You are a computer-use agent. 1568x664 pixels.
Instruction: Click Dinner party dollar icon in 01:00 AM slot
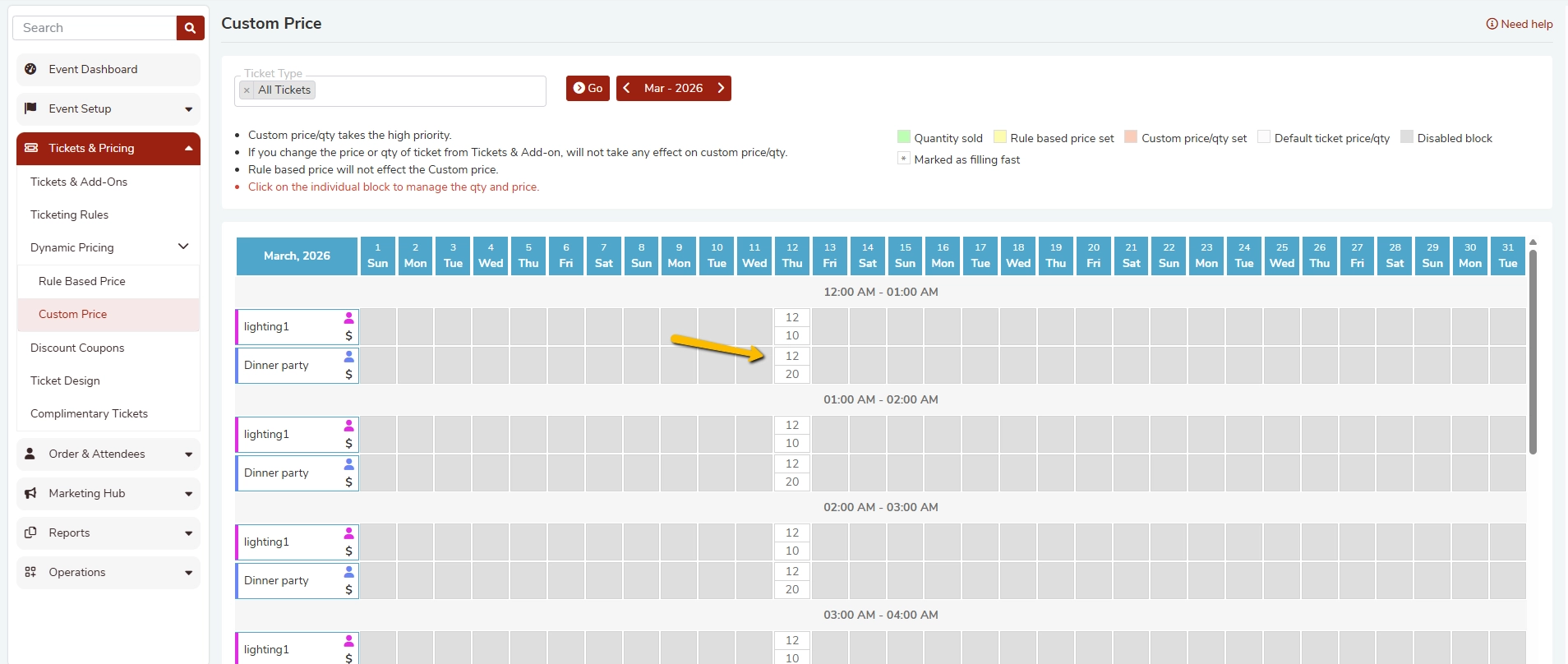point(348,482)
